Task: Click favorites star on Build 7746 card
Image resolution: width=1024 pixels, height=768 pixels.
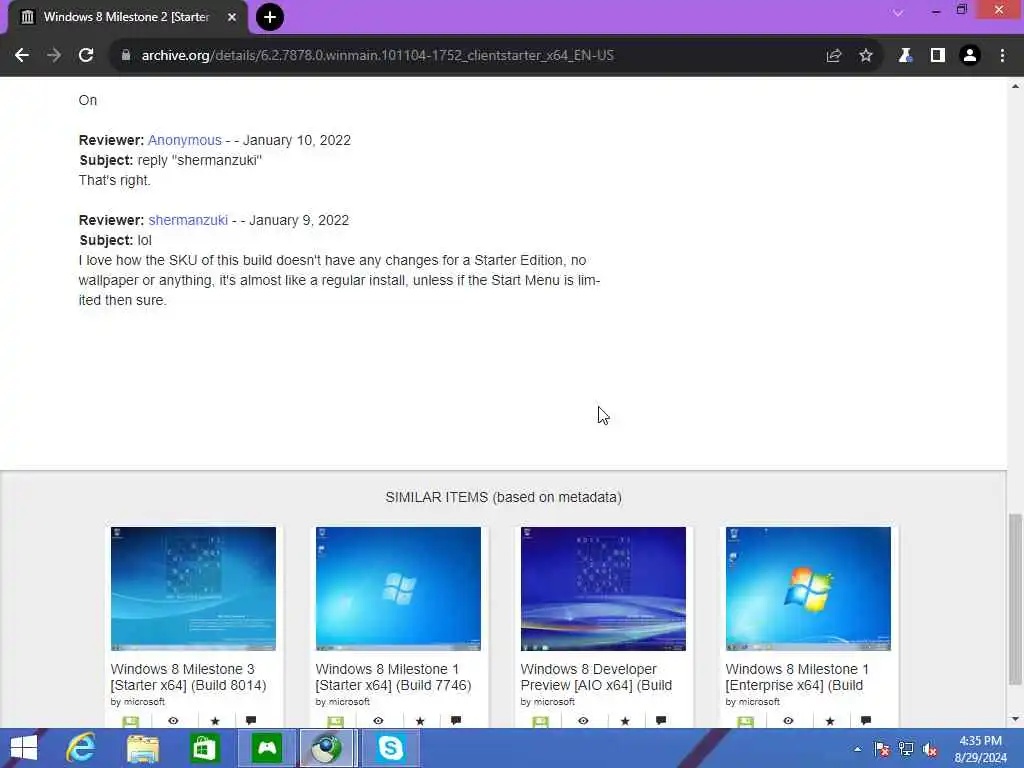Action: coord(420,720)
